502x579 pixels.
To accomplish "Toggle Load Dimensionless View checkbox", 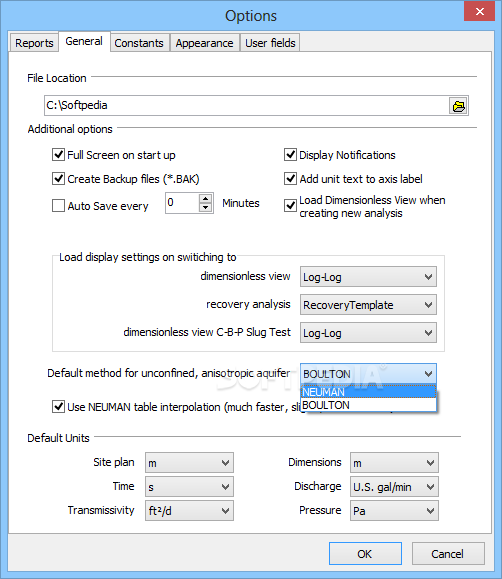I will (x=290, y=206).
